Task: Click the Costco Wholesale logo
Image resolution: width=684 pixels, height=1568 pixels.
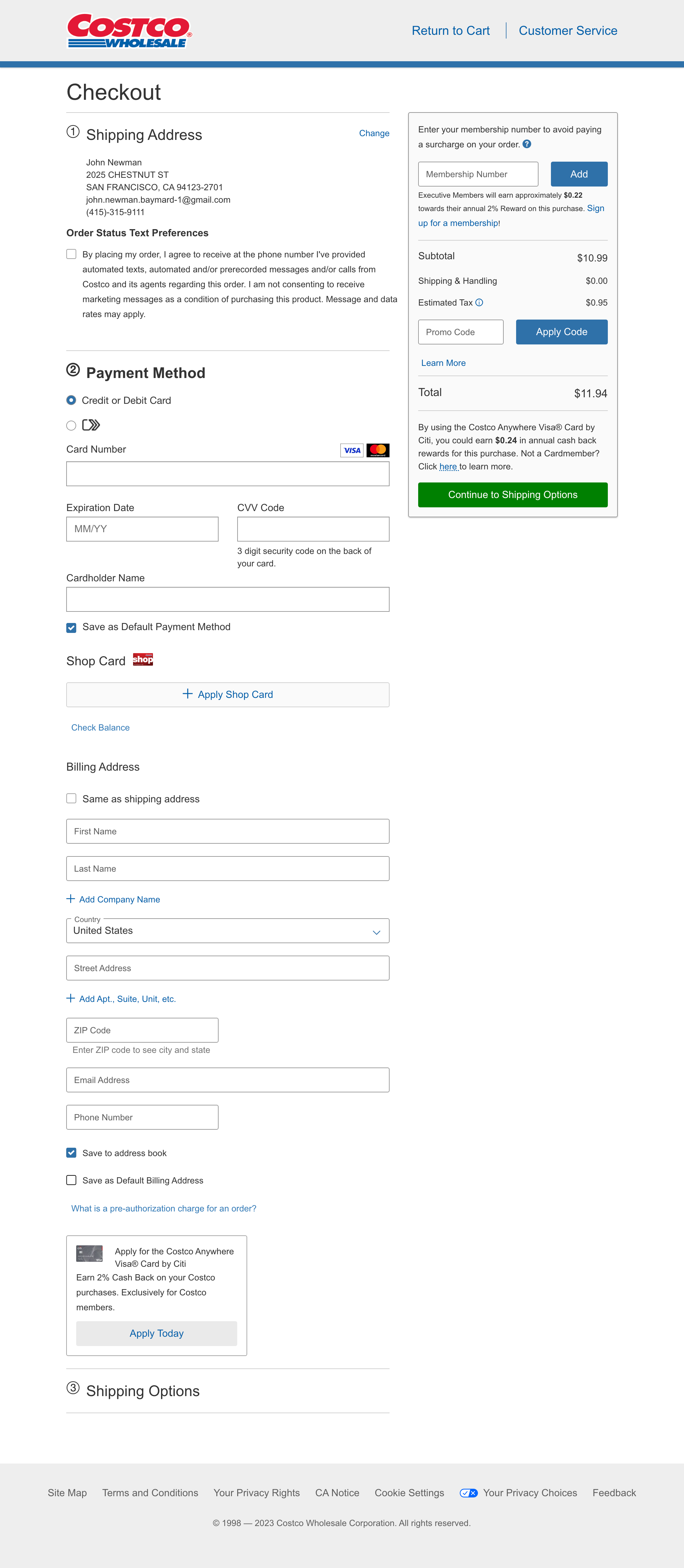Action: (x=128, y=30)
